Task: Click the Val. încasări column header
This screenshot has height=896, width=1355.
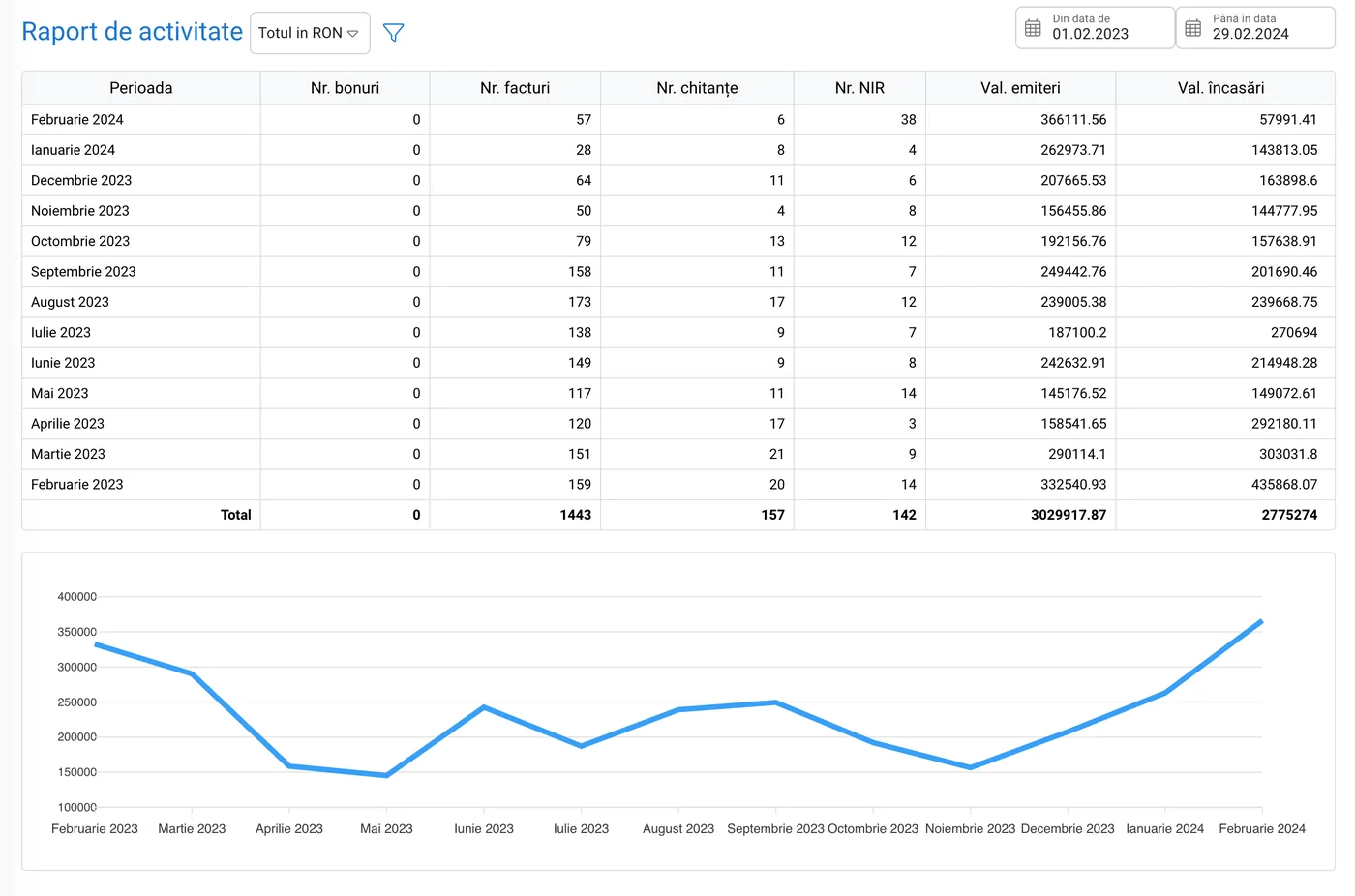Action: pos(1220,88)
